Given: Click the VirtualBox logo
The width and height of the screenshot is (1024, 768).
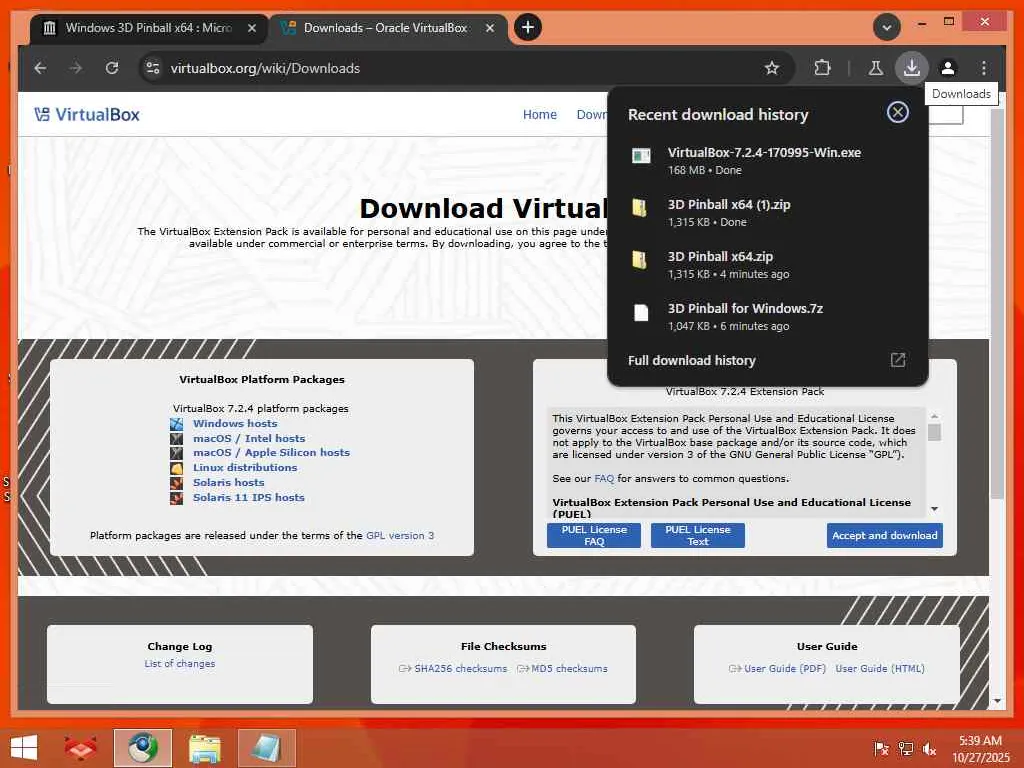Looking at the screenshot, I should click(87, 114).
